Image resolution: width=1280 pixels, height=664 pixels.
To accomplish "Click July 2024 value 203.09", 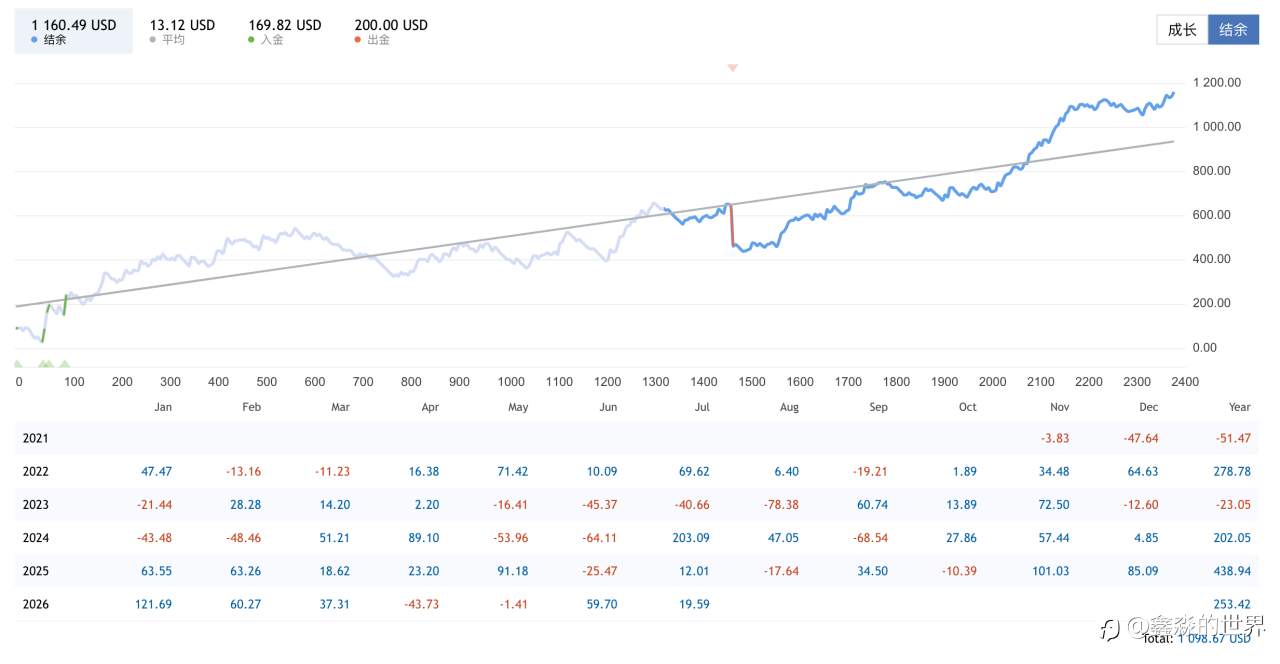I will (691, 538).
